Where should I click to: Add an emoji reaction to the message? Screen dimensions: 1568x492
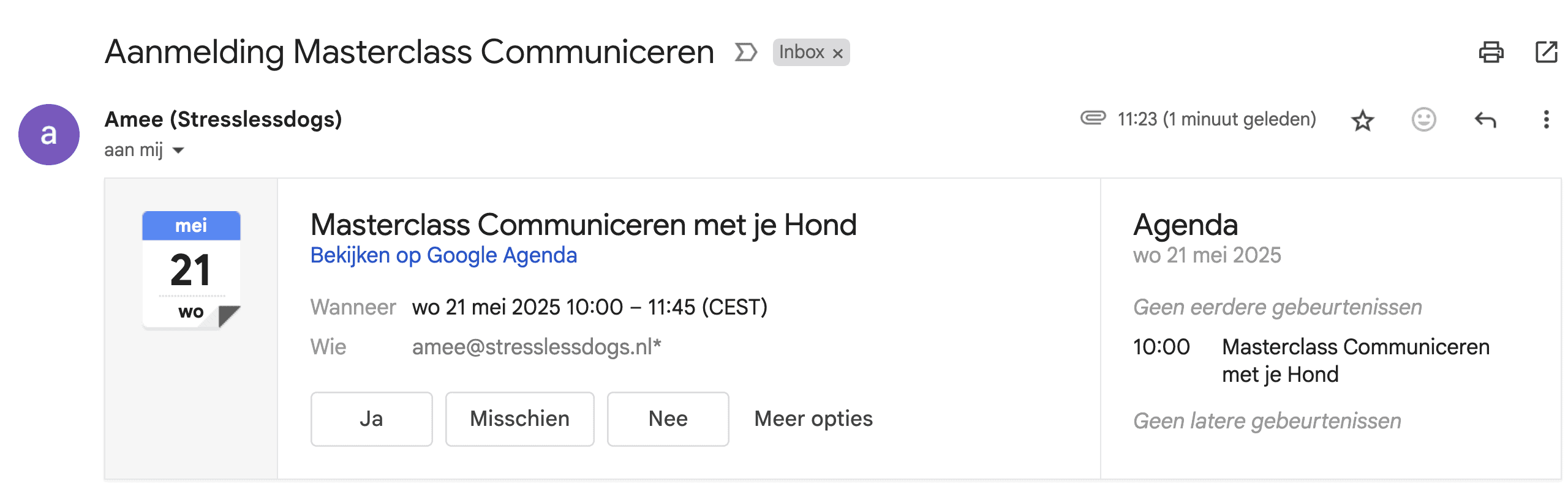coord(1423,119)
